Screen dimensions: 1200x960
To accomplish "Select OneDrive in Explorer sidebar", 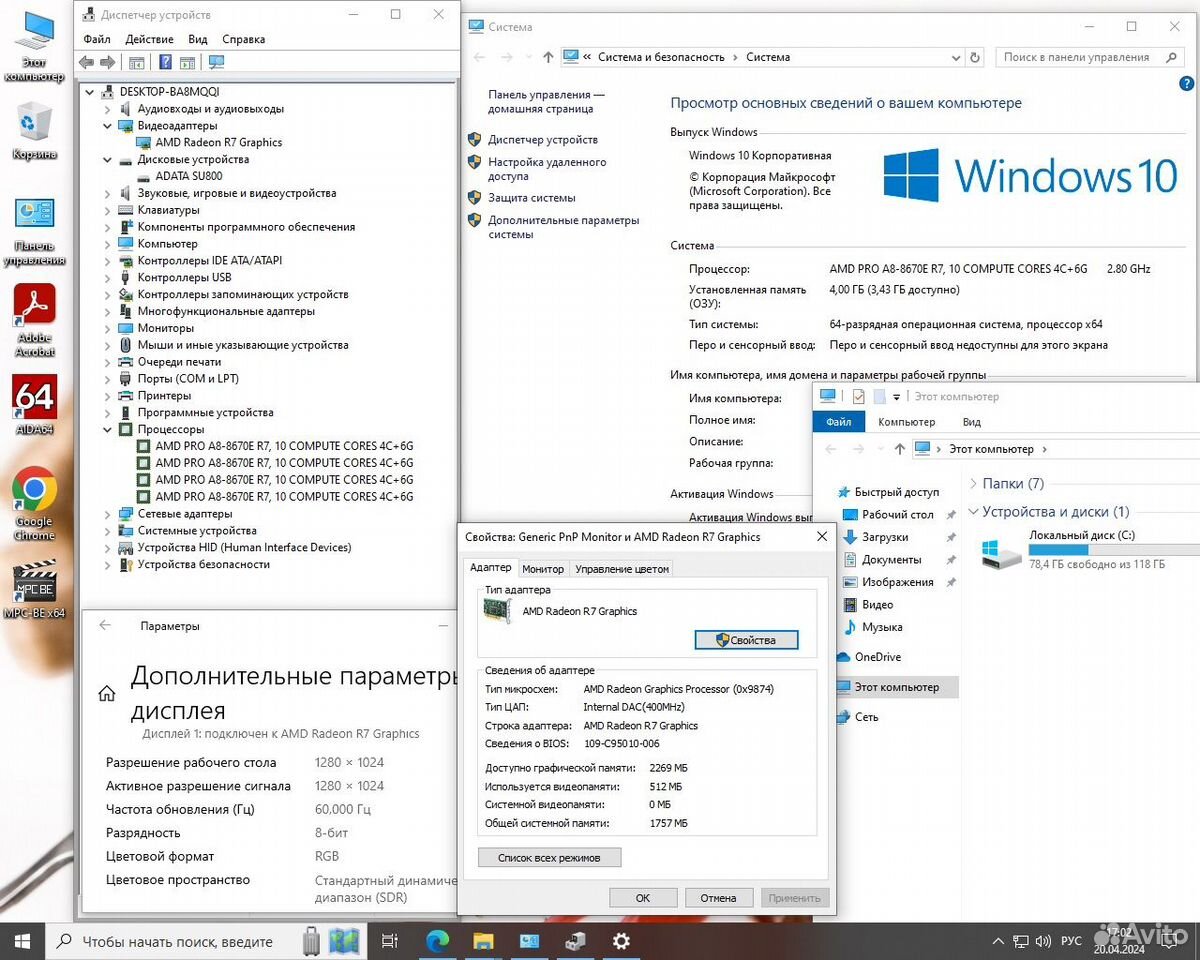I will click(877, 657).
